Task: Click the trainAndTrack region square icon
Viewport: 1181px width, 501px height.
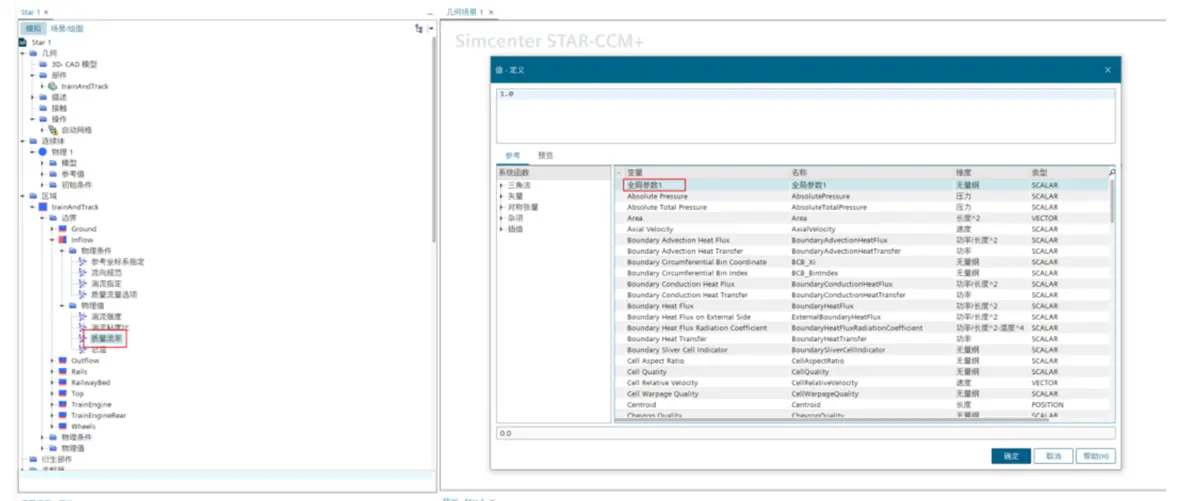Action: [43, 207]
